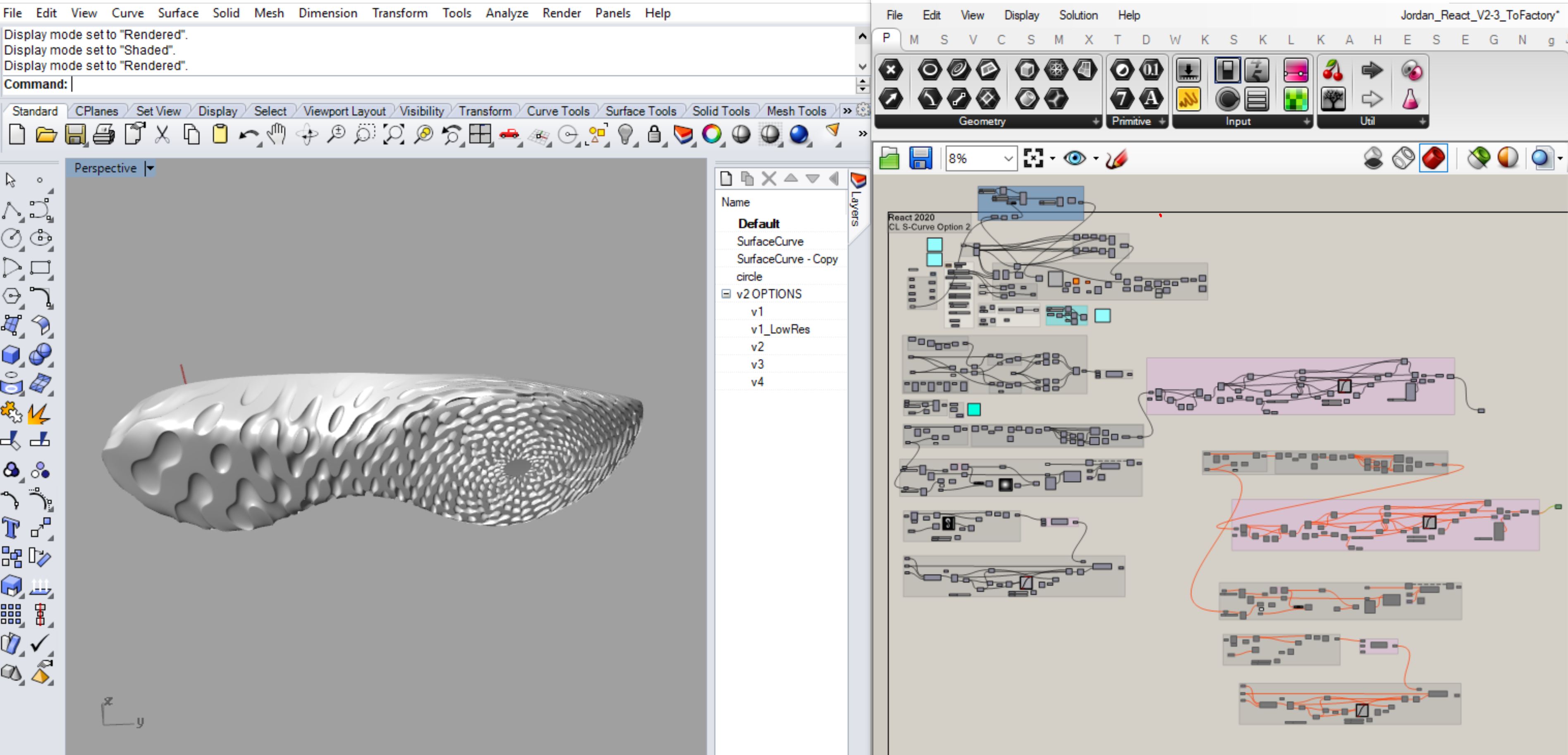Toggle Grasshopper preview eye icon
Image resolution: width=1568 pixels, height=755 pixels.
pyautogui.click(x=1074, y=159)
